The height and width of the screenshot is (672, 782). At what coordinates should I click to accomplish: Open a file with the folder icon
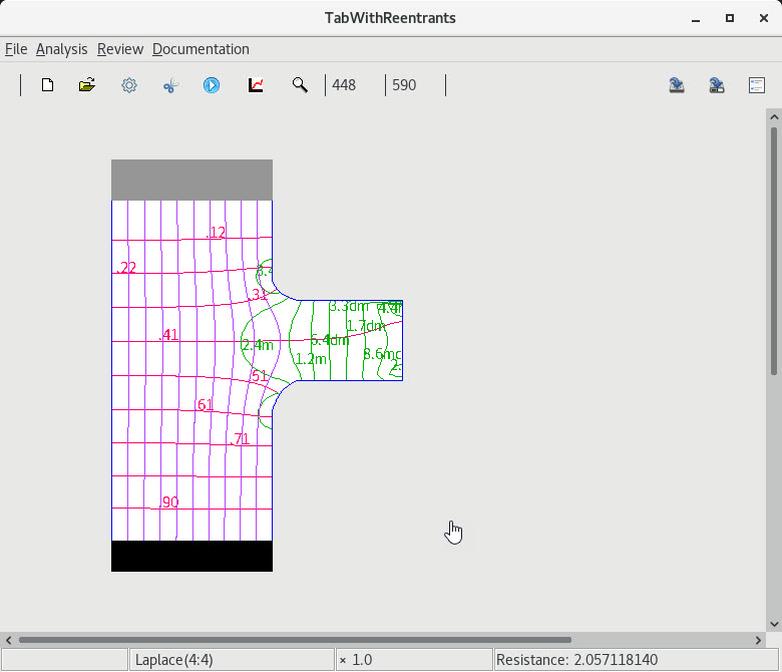(87, 85)
